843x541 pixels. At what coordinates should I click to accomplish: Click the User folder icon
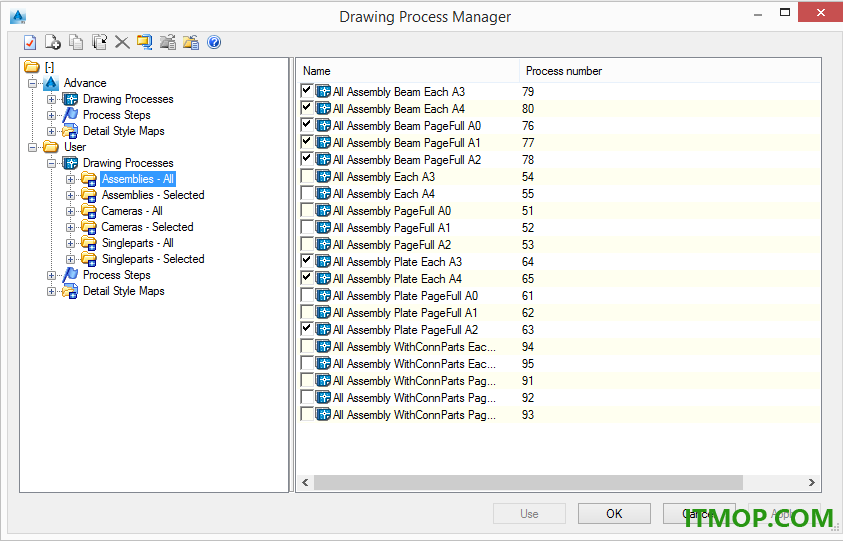click(51, 147)
